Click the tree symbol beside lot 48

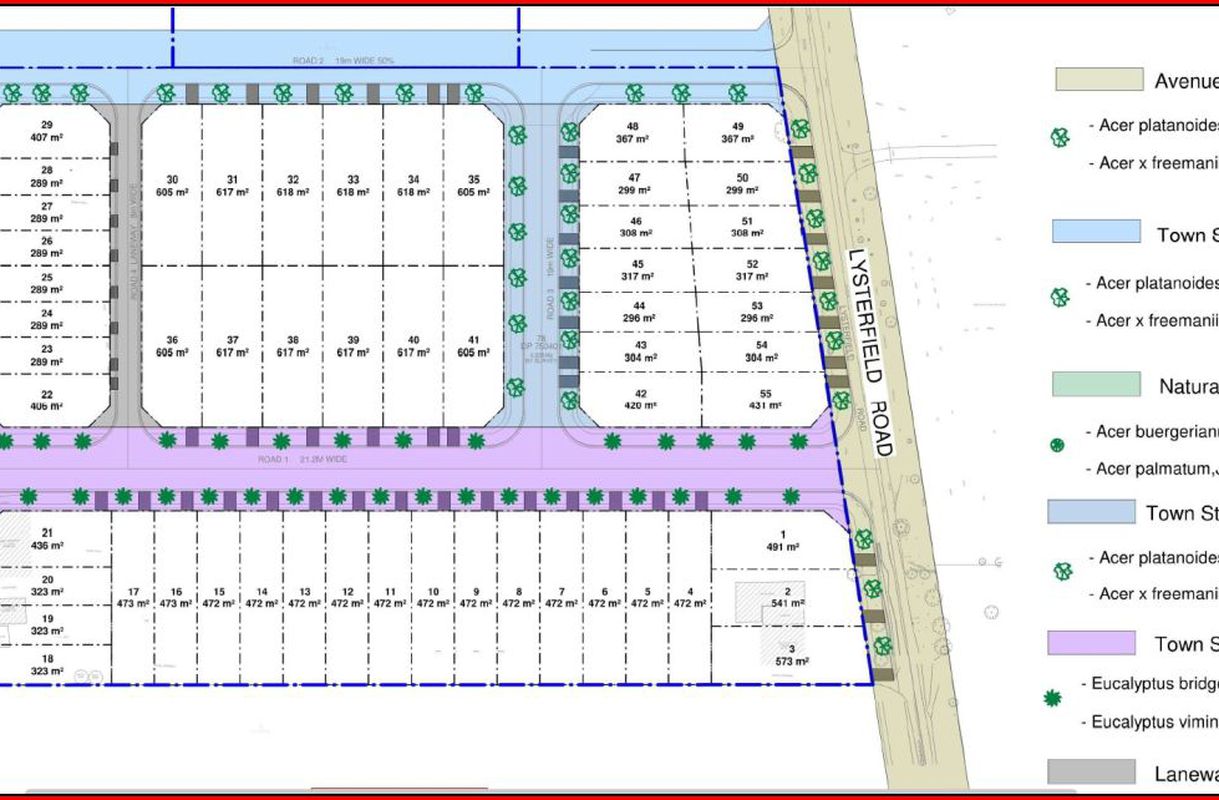coord(570,132)
